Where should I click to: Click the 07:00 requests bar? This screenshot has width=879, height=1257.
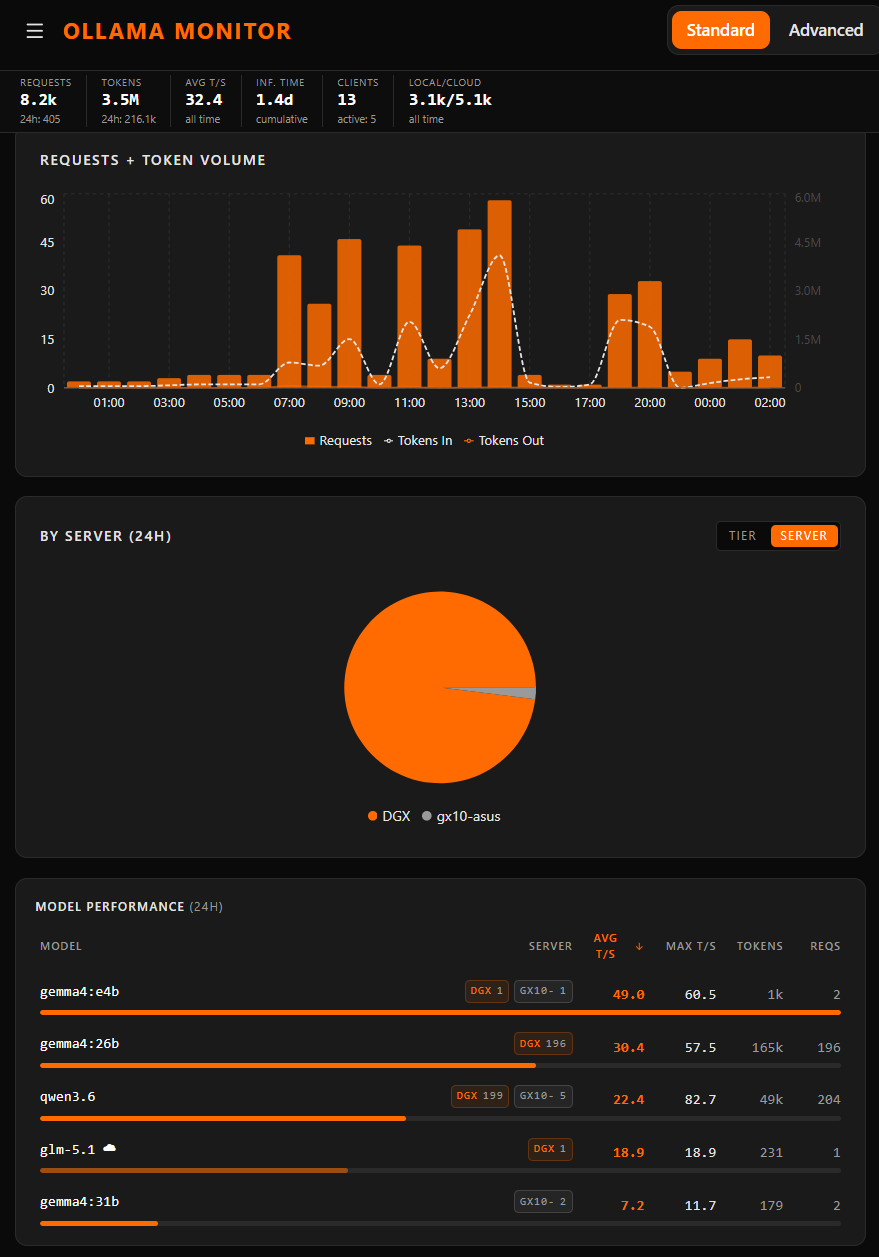pyautogui.click(x=289, y=321)
